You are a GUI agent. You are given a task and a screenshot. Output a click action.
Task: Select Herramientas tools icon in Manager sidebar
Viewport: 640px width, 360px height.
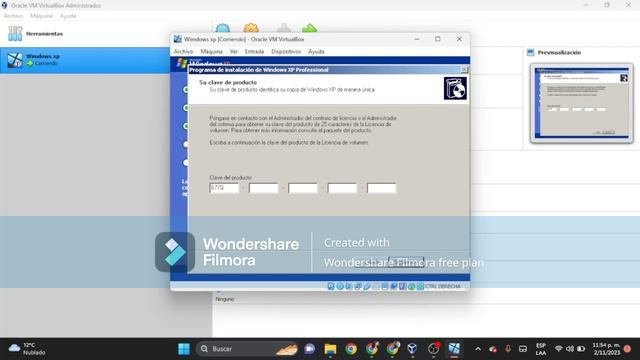(15, 33)
